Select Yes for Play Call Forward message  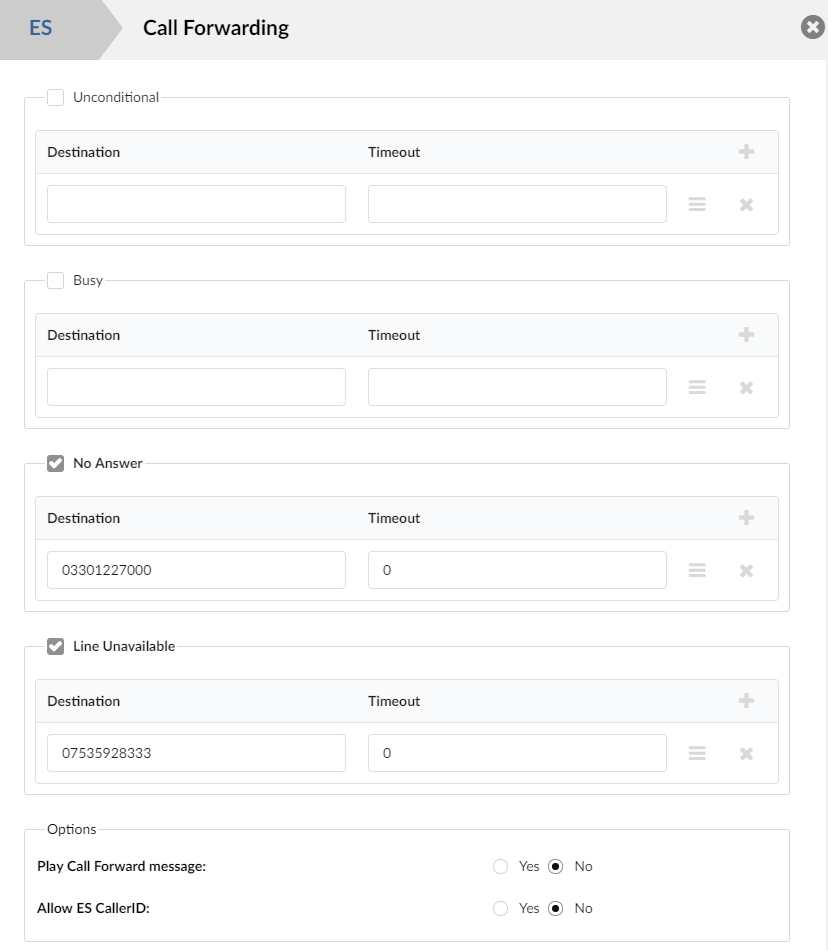click(501, 867)
